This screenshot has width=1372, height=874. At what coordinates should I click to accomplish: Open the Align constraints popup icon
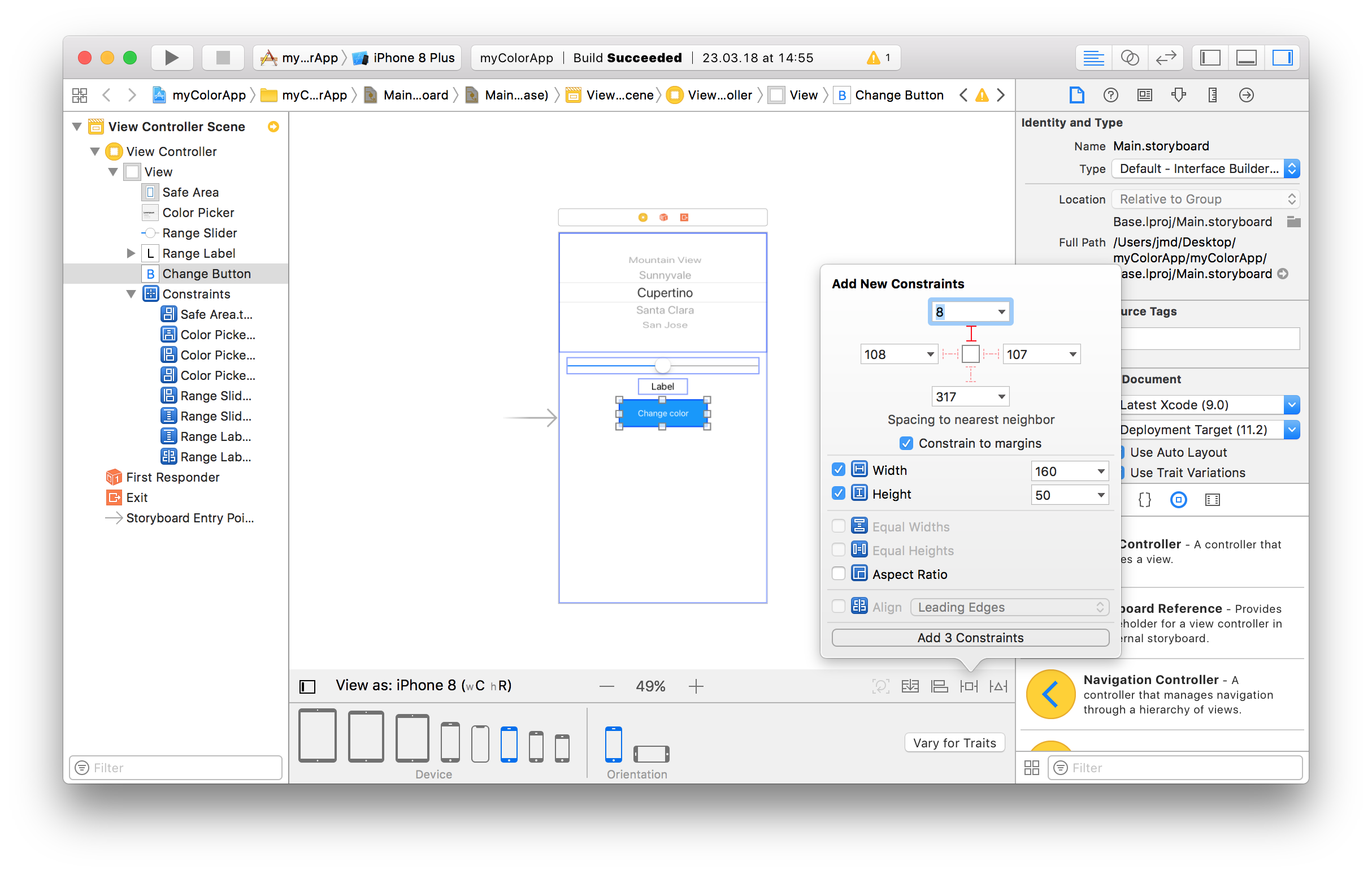pyautogui.click(x=939, y=686)
